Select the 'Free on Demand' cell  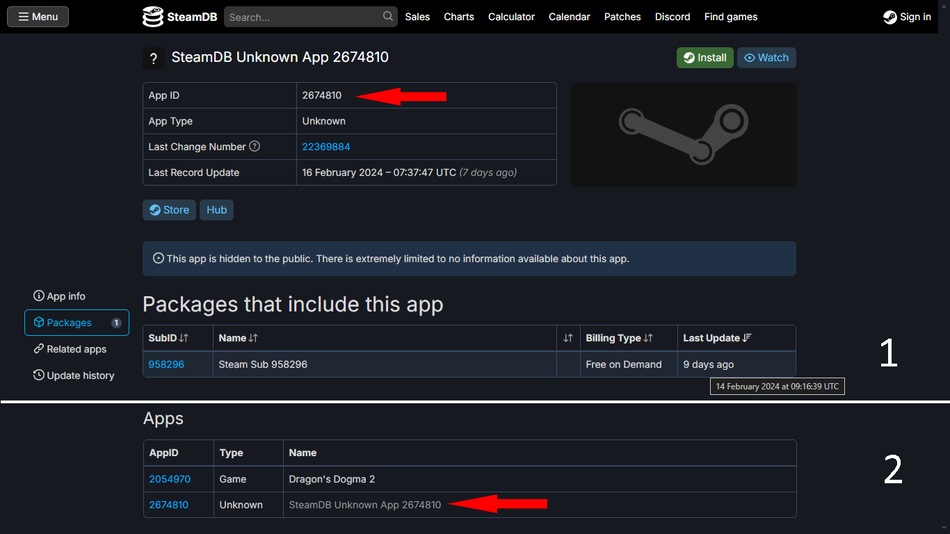(x=628, y=364)
